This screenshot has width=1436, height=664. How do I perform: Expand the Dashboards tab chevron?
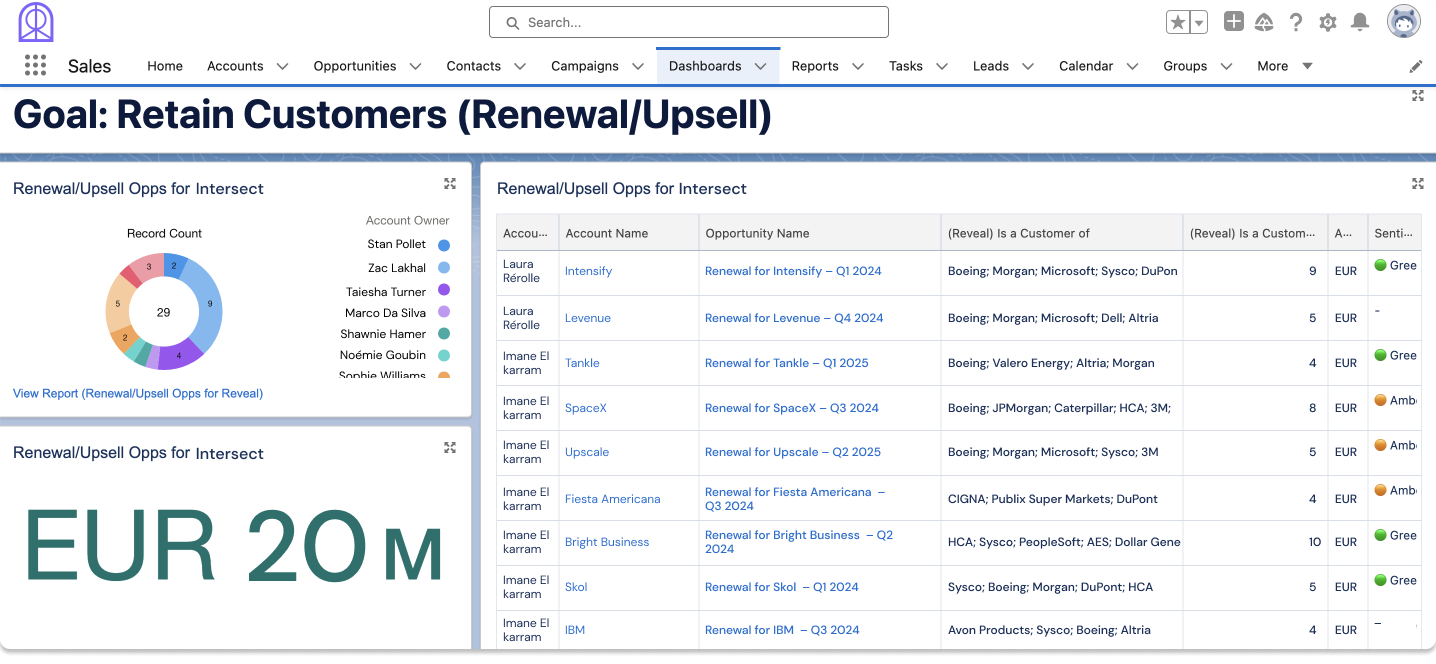point(760,66)
